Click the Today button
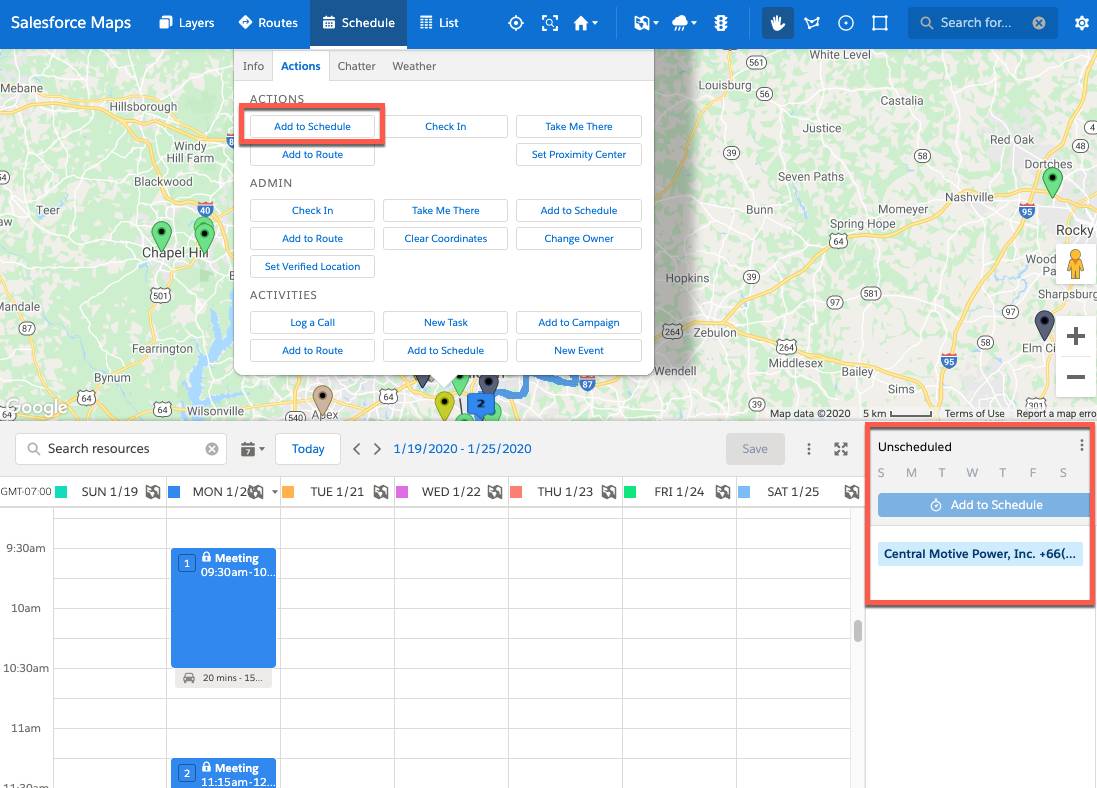The height and width of the screenshot is (788, 1097). pos(308,449)
